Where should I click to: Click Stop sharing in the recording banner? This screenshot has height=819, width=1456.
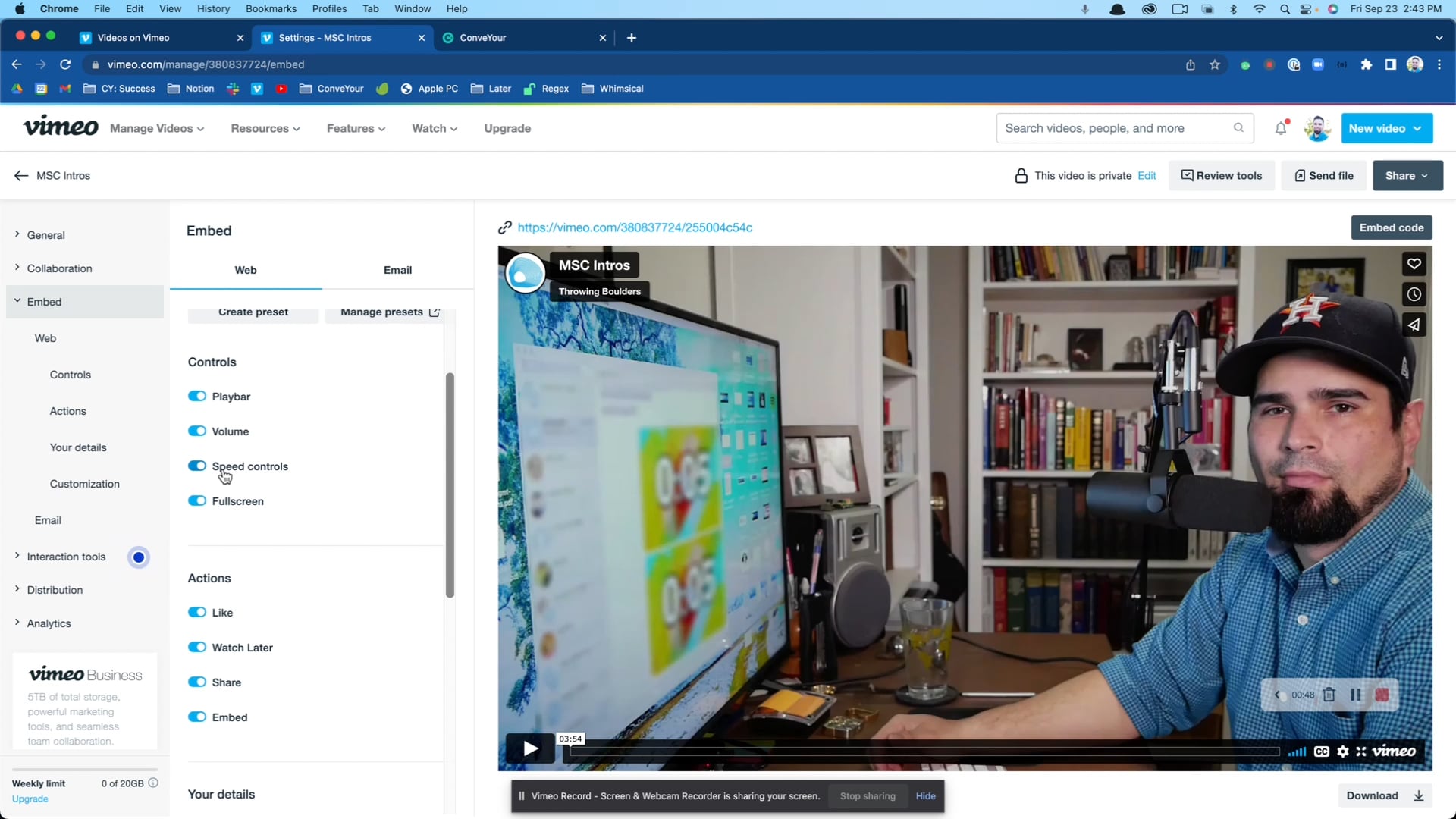[867, 795]
